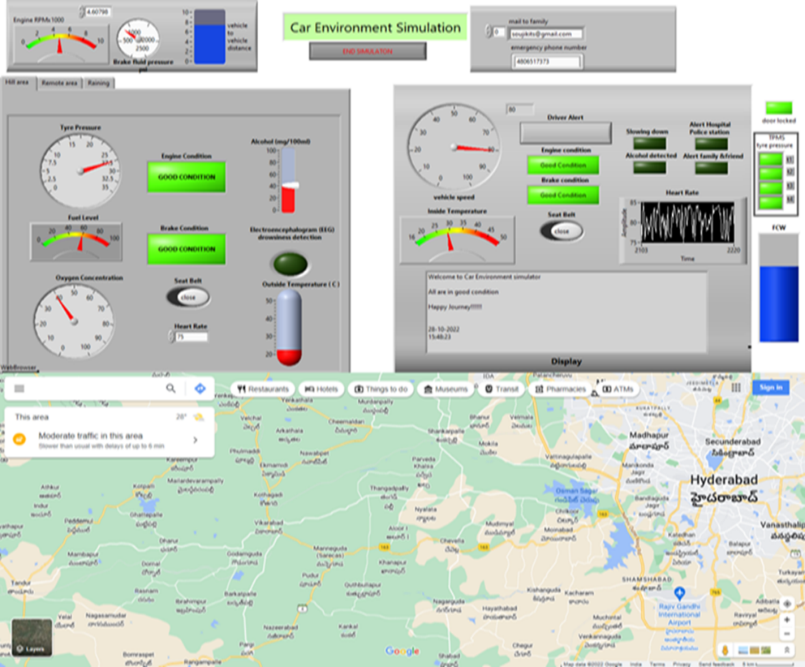Choose the first imagery thumbnail beside pegman
The width and height of the screenshot is (805, 667).
click(743, 651)
